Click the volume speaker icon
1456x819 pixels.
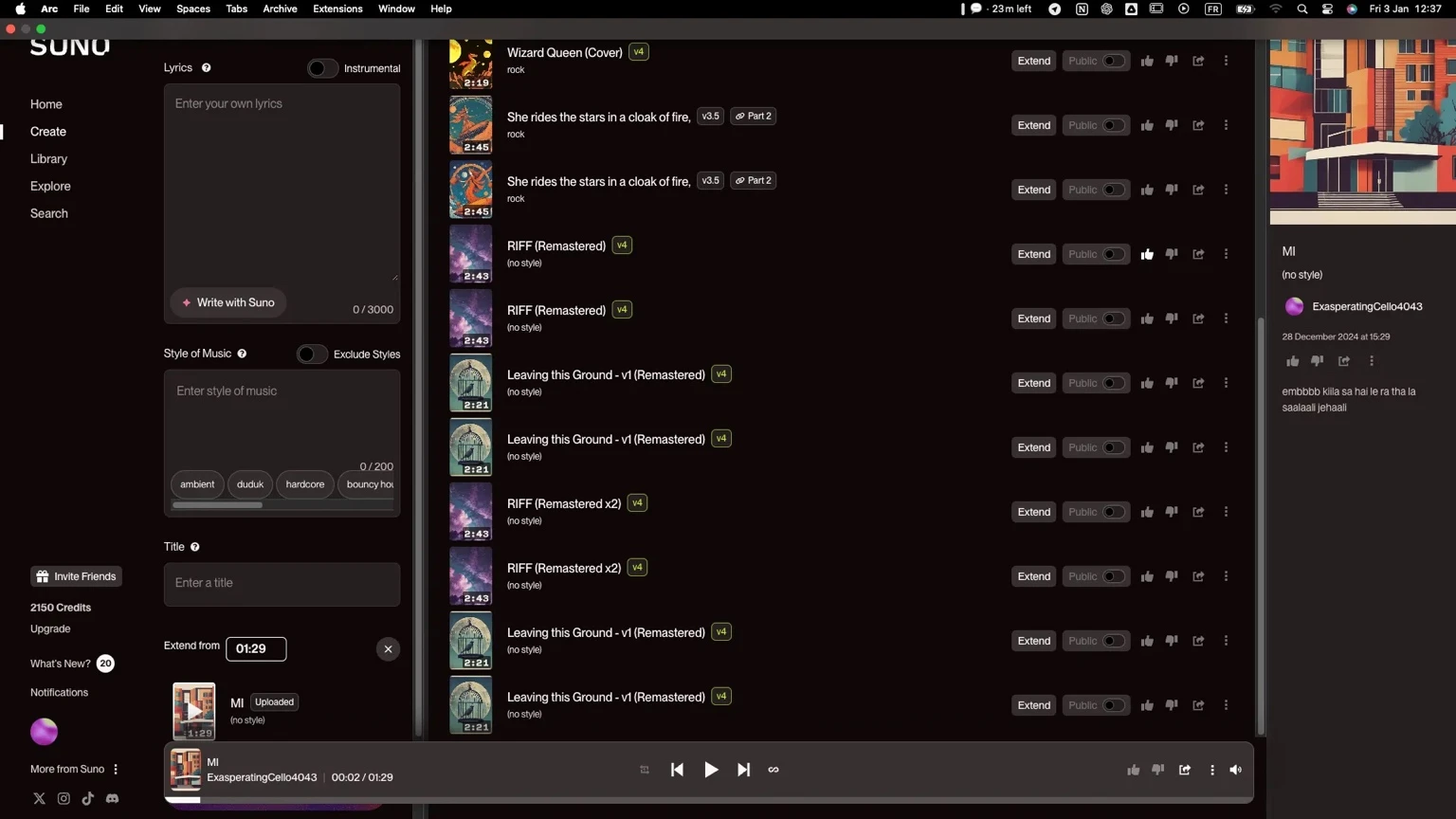[1235, 771]
